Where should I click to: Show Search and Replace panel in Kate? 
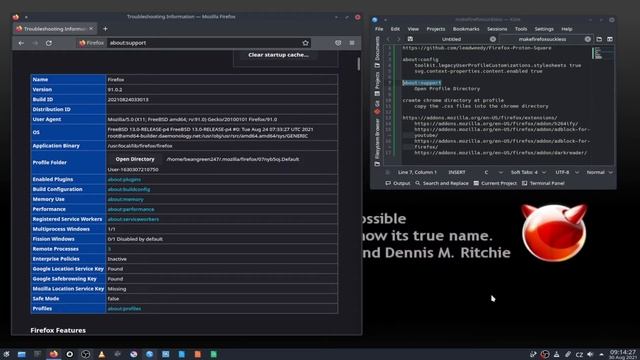(442, 183)
